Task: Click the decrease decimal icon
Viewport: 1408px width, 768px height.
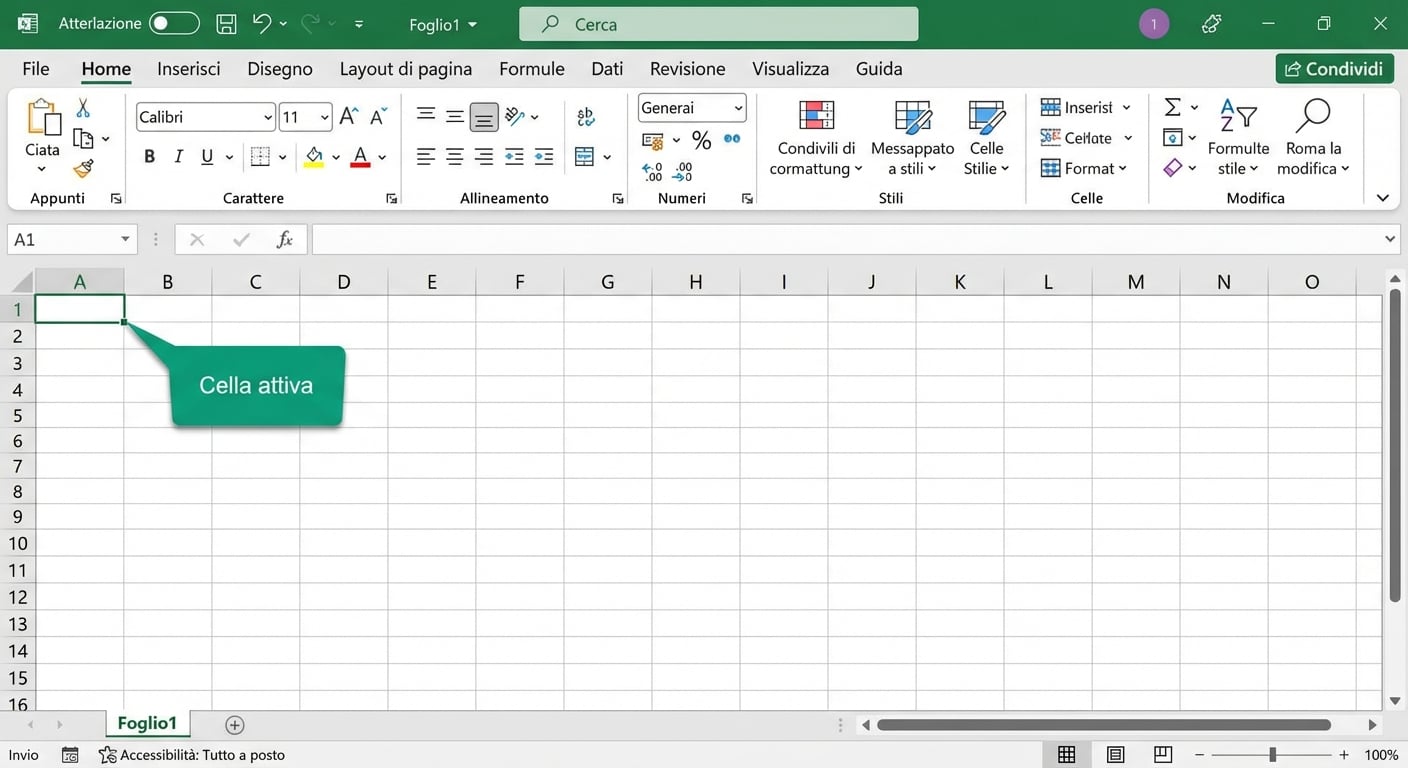Action: point(684,172)
